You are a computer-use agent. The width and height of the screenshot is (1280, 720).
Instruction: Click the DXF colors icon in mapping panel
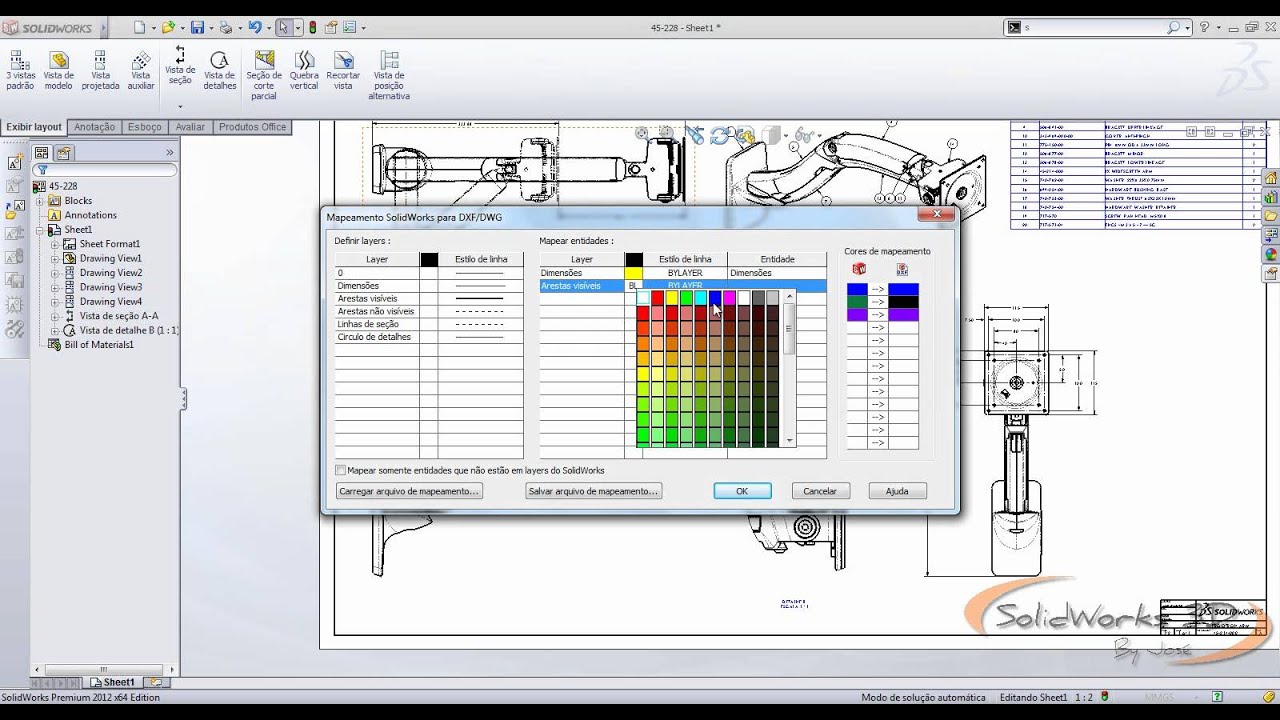tap(902, 269)
